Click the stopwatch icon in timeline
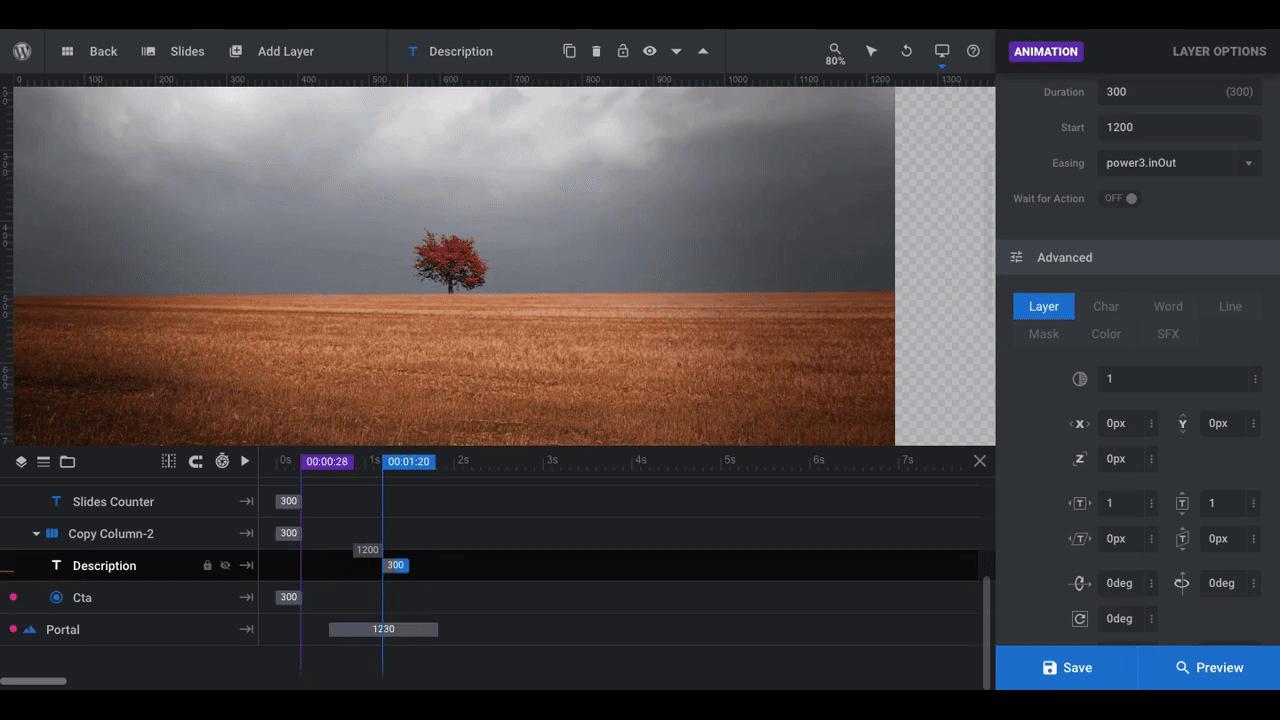The image size is (1280, 720). (222, 461)
